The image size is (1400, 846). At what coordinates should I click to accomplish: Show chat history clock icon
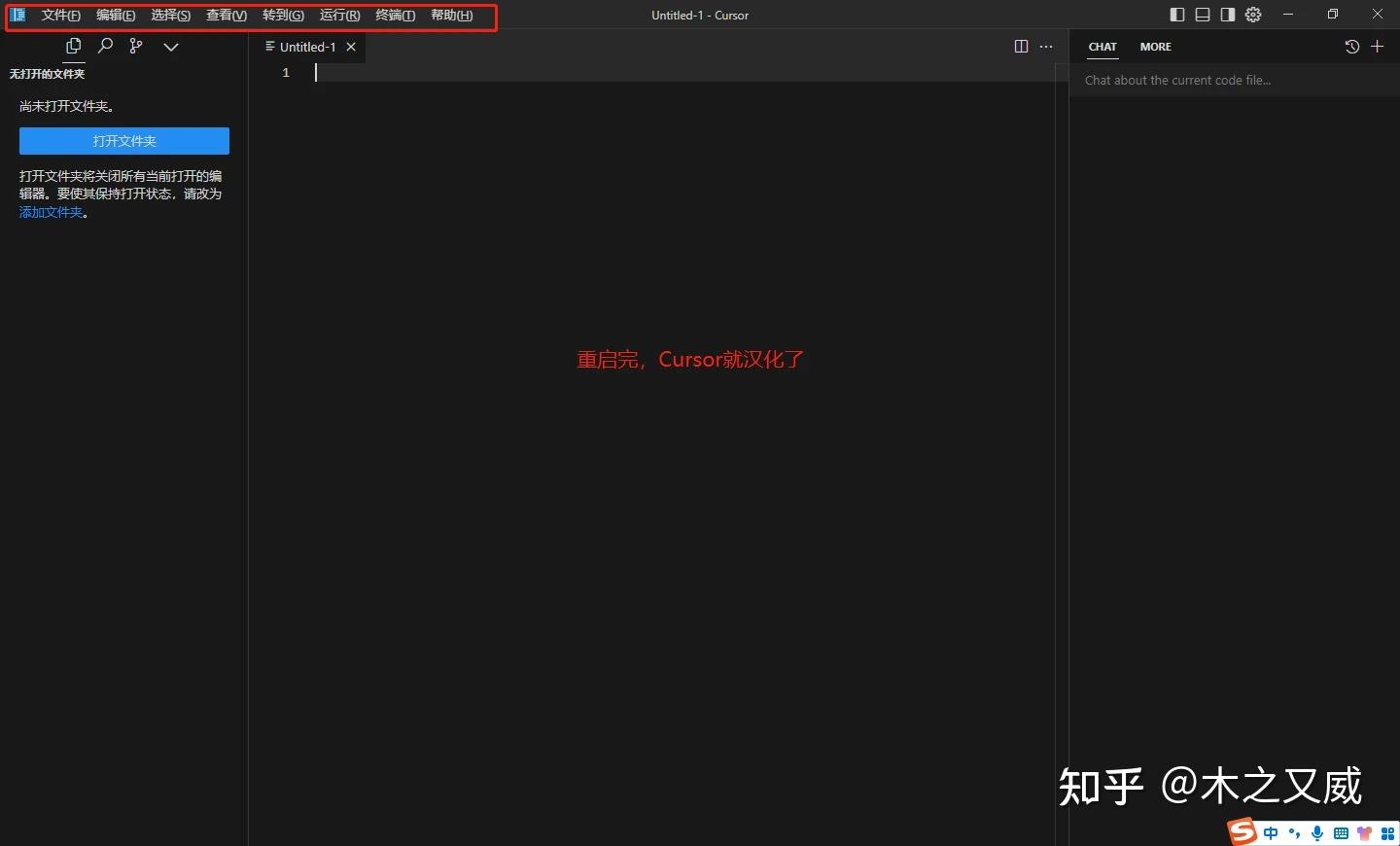(x=1352, y=47)
